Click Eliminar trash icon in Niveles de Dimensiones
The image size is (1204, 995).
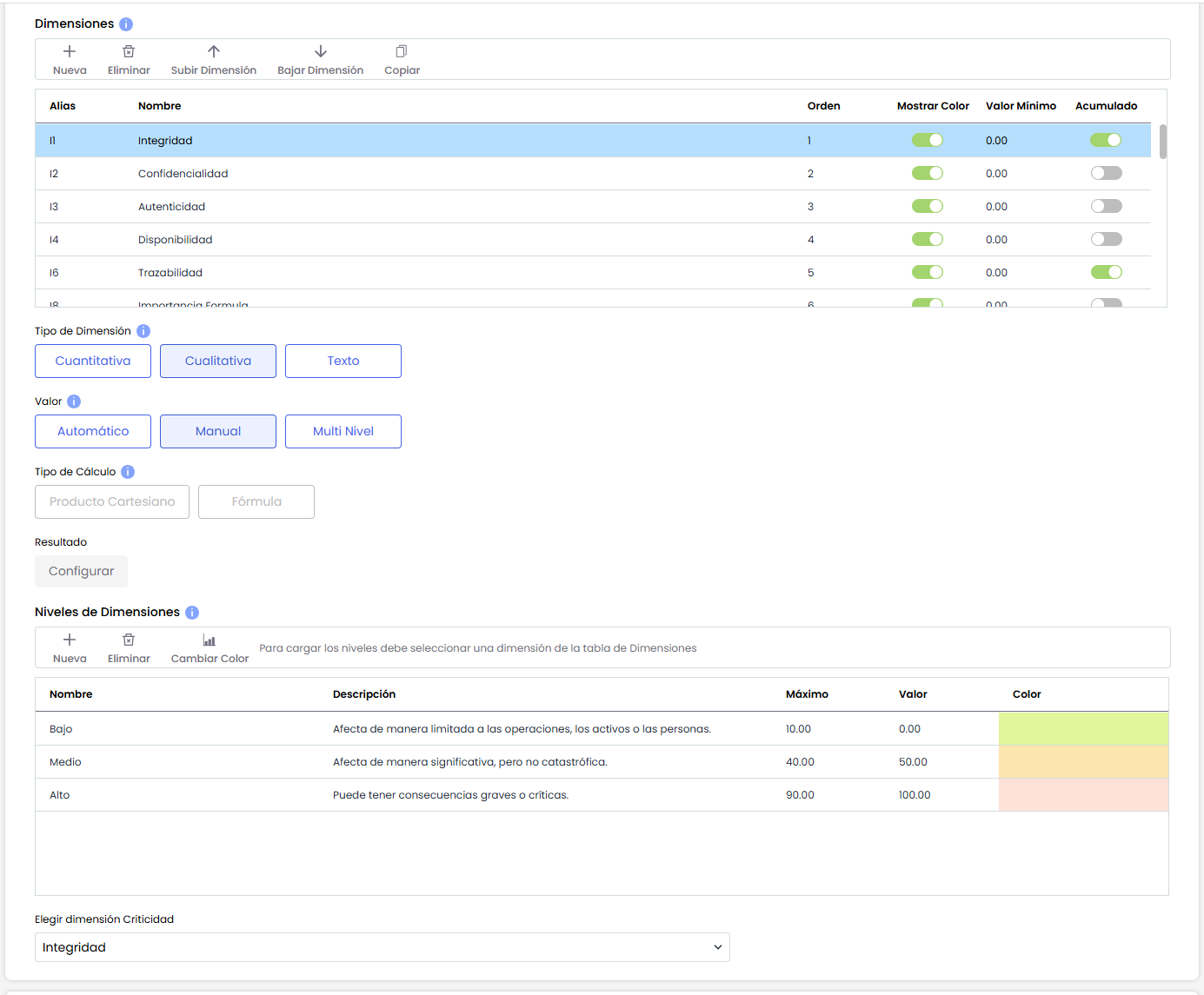click(129, 640)
